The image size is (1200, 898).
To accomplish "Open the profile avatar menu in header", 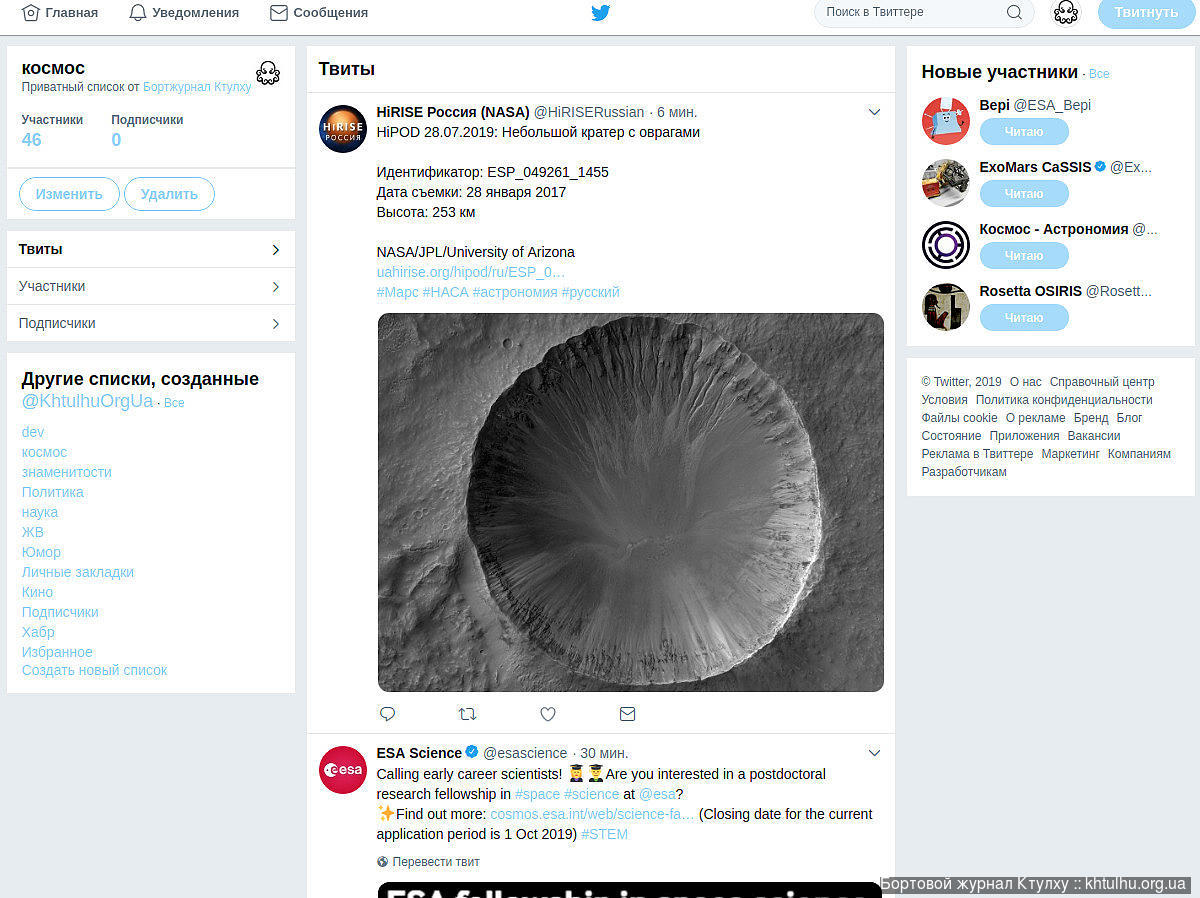I will (x=1066, y=13).
